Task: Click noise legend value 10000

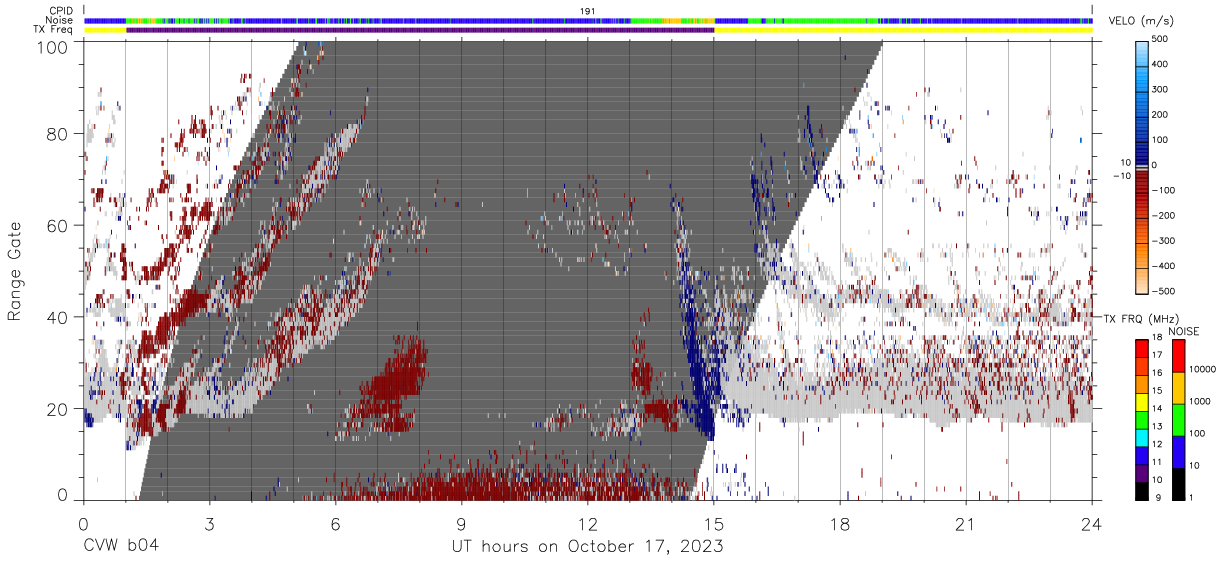Action: point(1203,368)
